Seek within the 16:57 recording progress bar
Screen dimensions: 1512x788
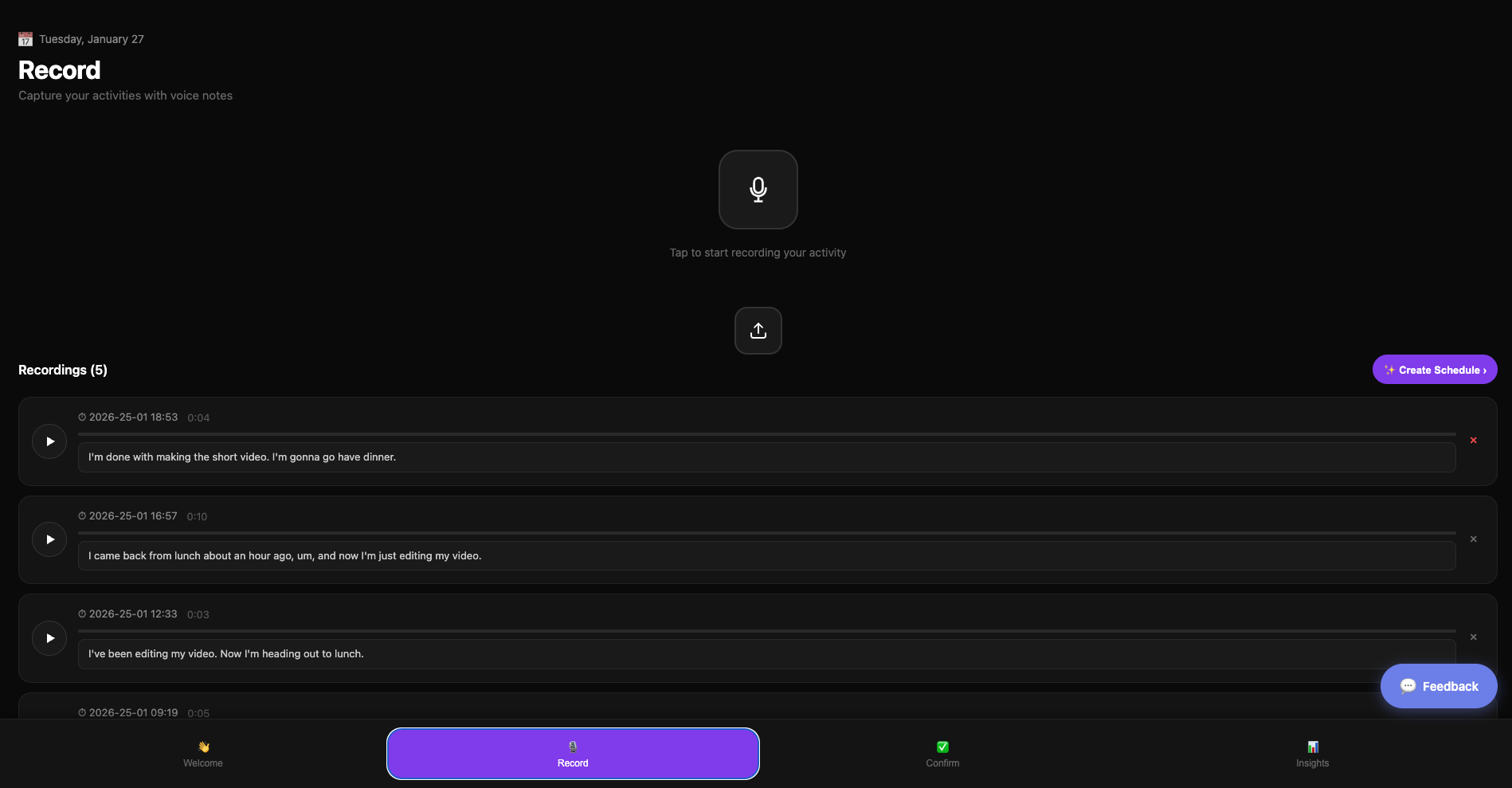click(x=765, y=532)
